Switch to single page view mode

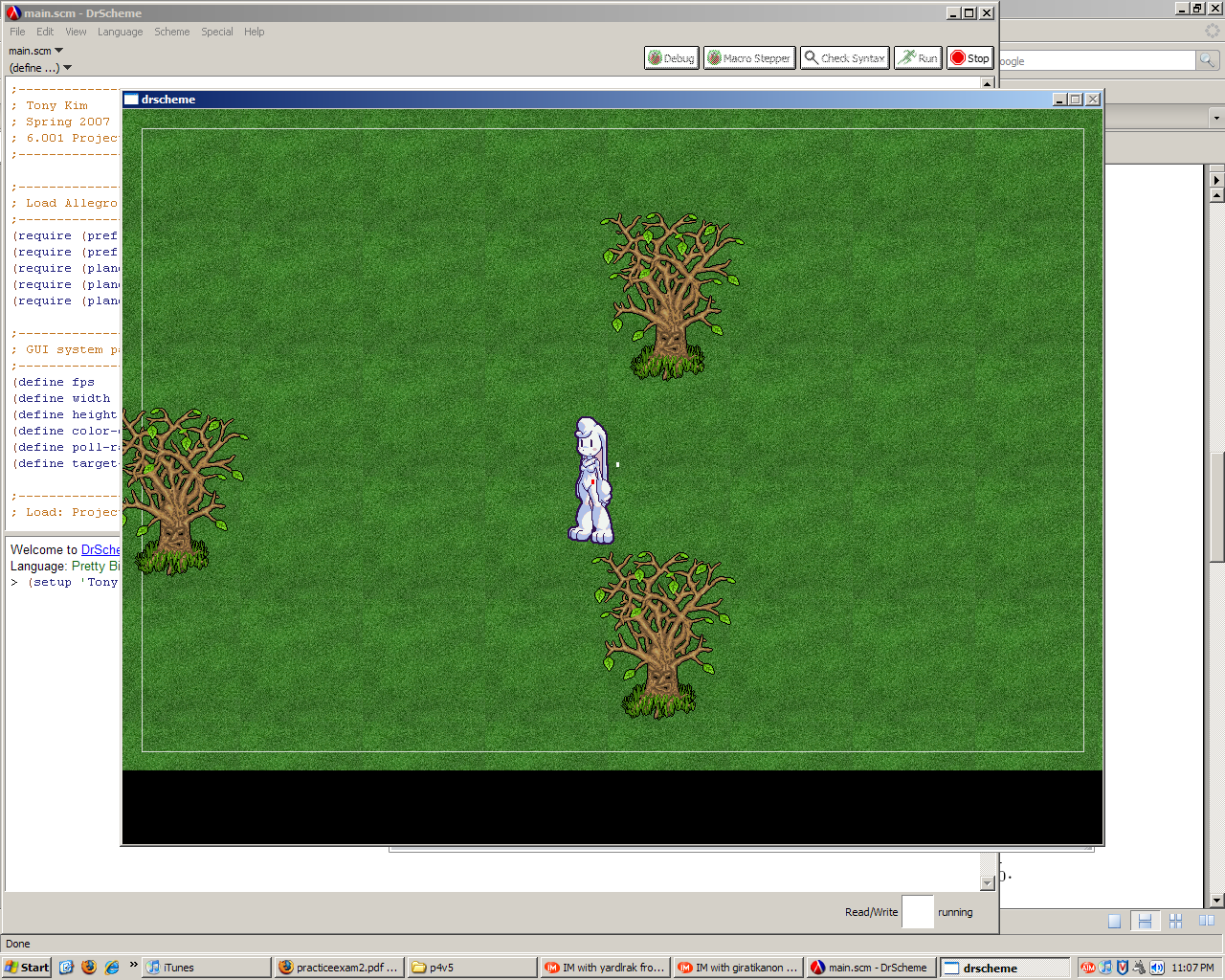pos(1114,921)
